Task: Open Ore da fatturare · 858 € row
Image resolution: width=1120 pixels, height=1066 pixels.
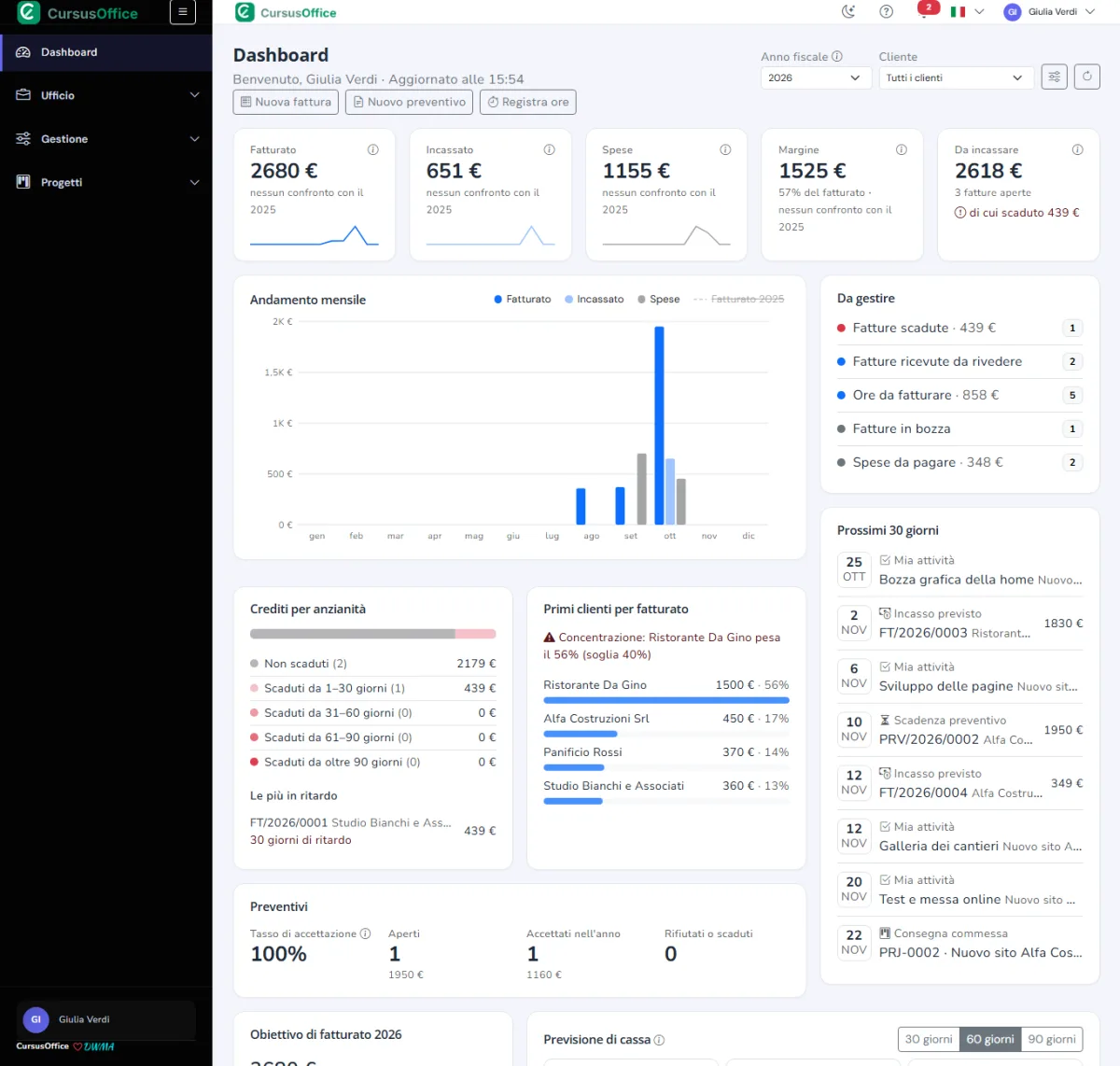Action: tap(959, 395)
